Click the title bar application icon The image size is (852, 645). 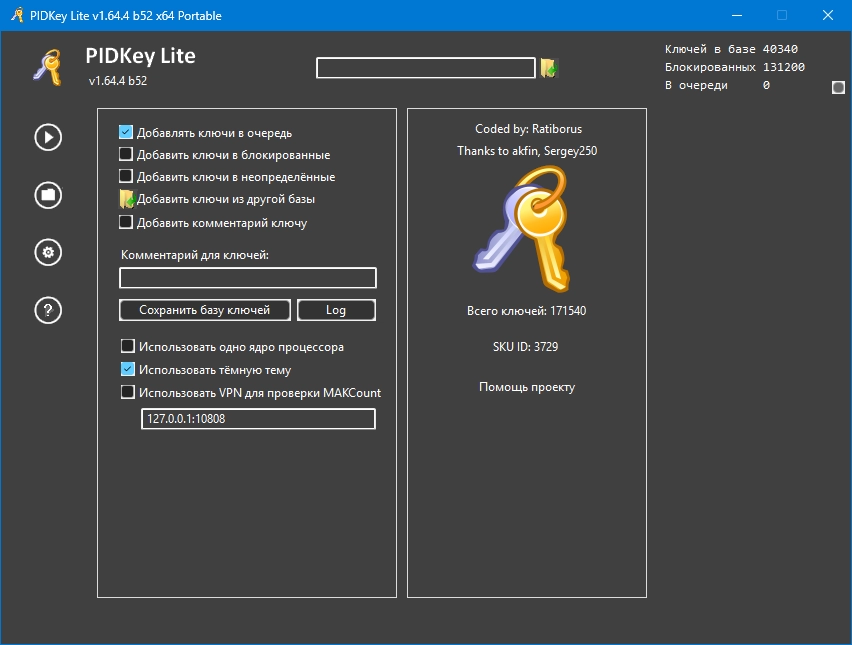(x=17, y=15)
